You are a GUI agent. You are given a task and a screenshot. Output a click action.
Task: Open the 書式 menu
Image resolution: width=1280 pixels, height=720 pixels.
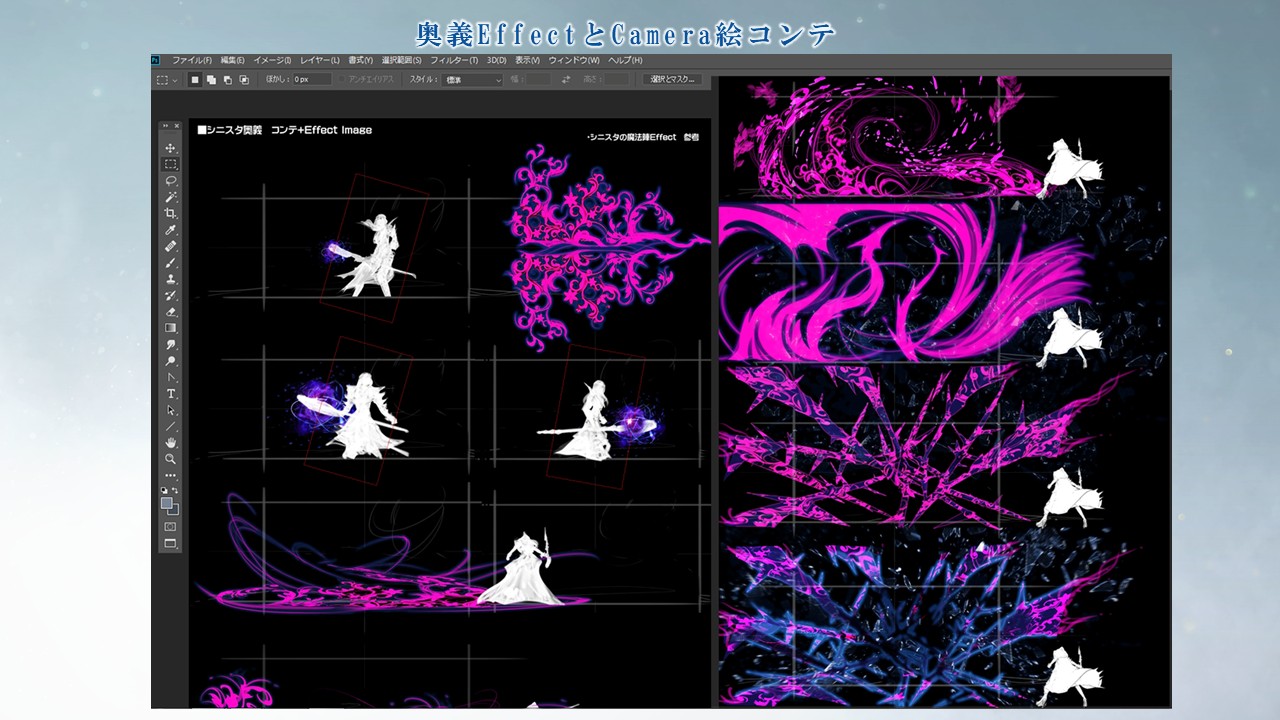coord(361,60)
